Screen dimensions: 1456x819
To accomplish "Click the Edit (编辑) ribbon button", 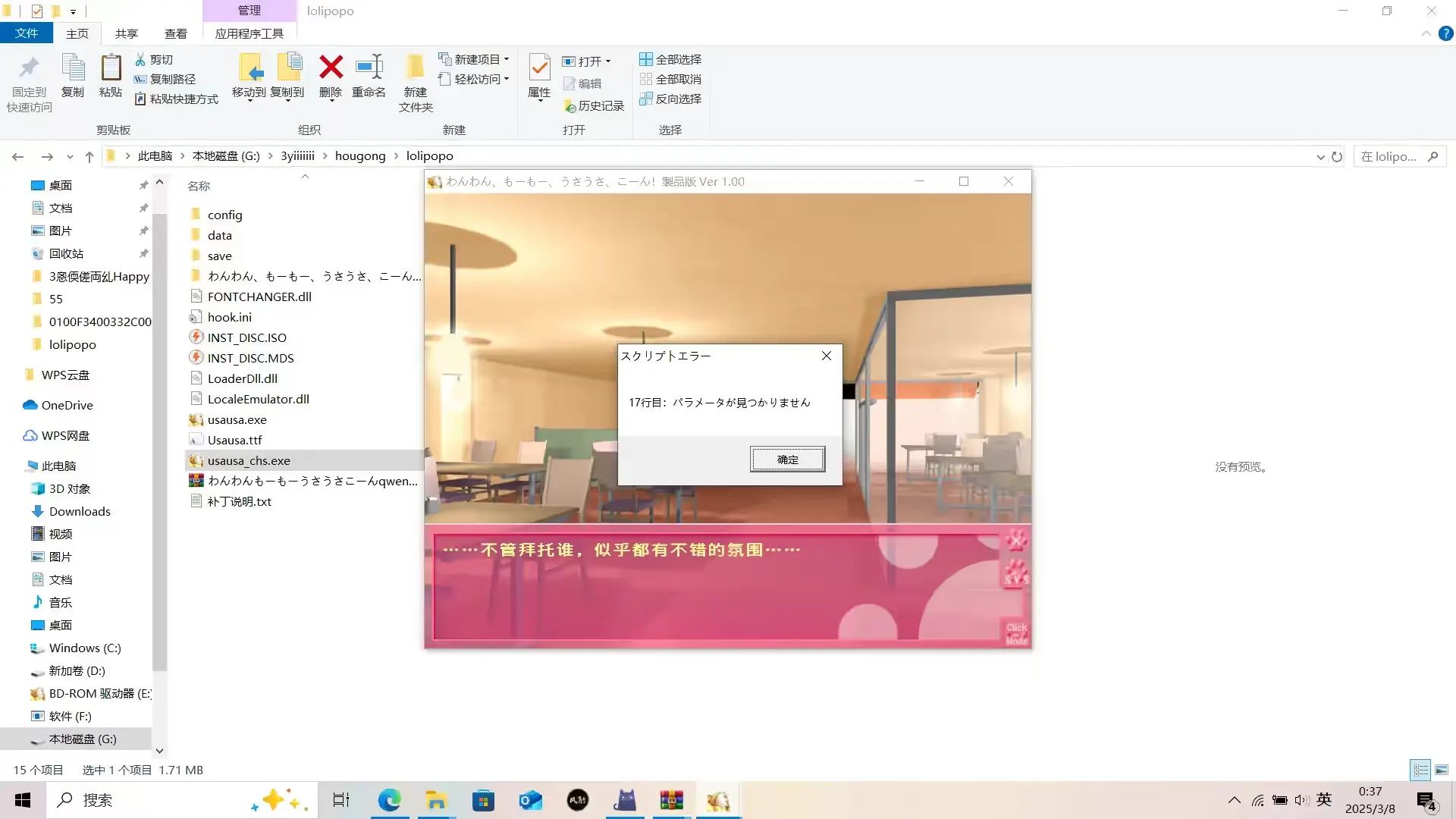I will (582, 83).
